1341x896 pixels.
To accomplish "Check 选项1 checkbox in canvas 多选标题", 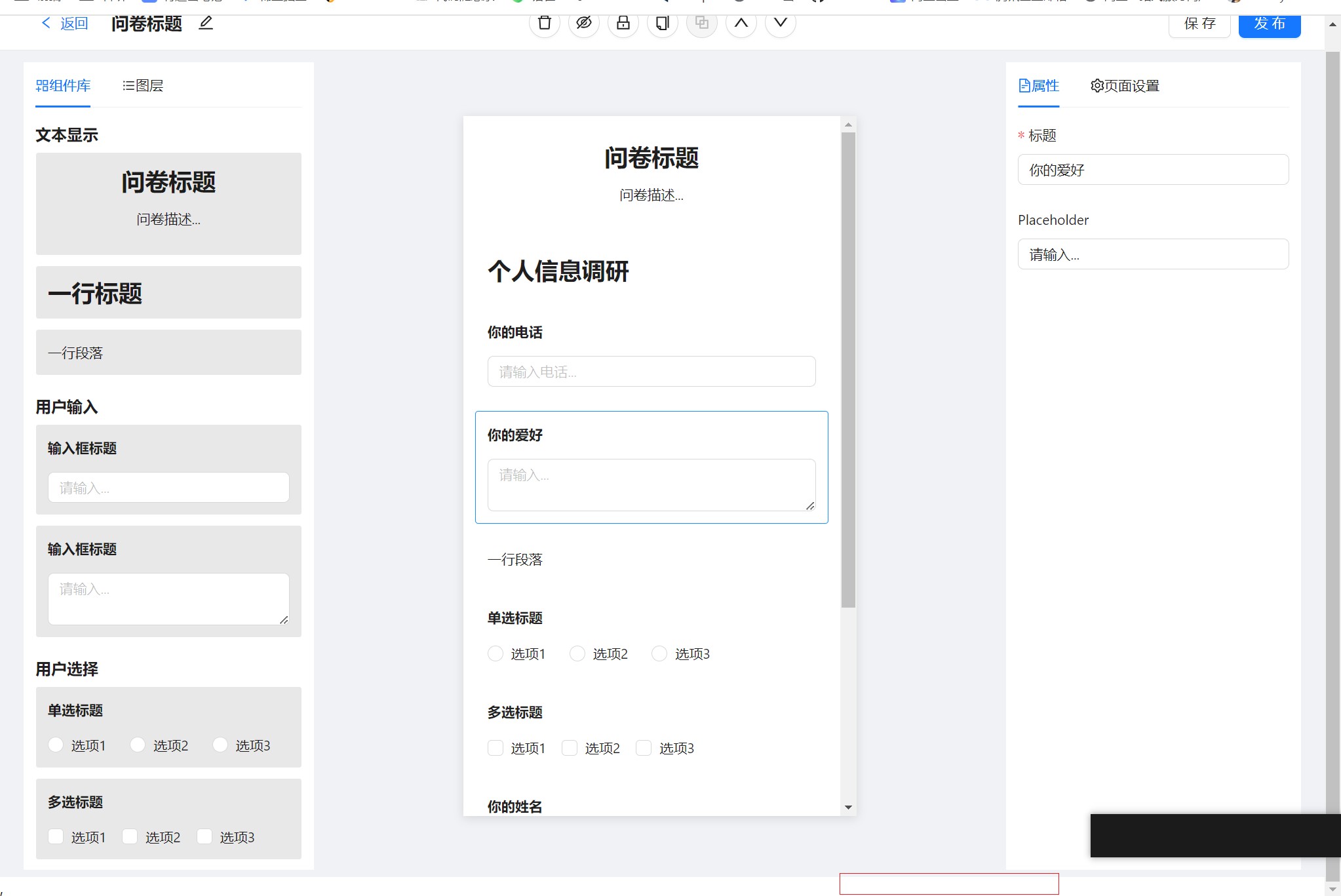I will tap(496, 748).
